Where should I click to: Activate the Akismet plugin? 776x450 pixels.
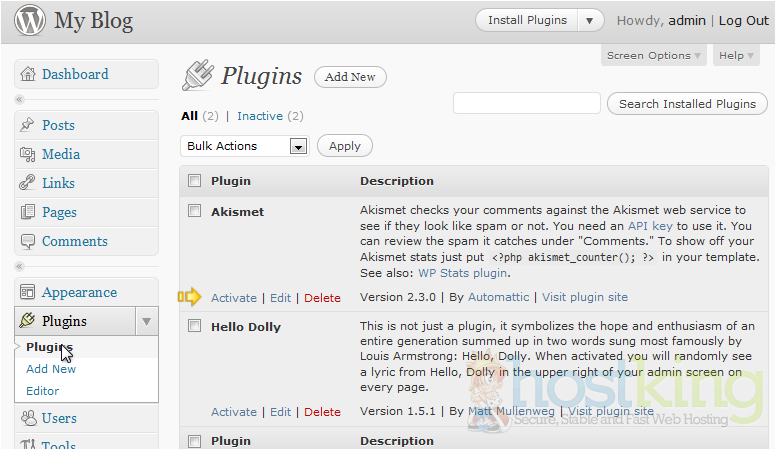coord(234,298)
